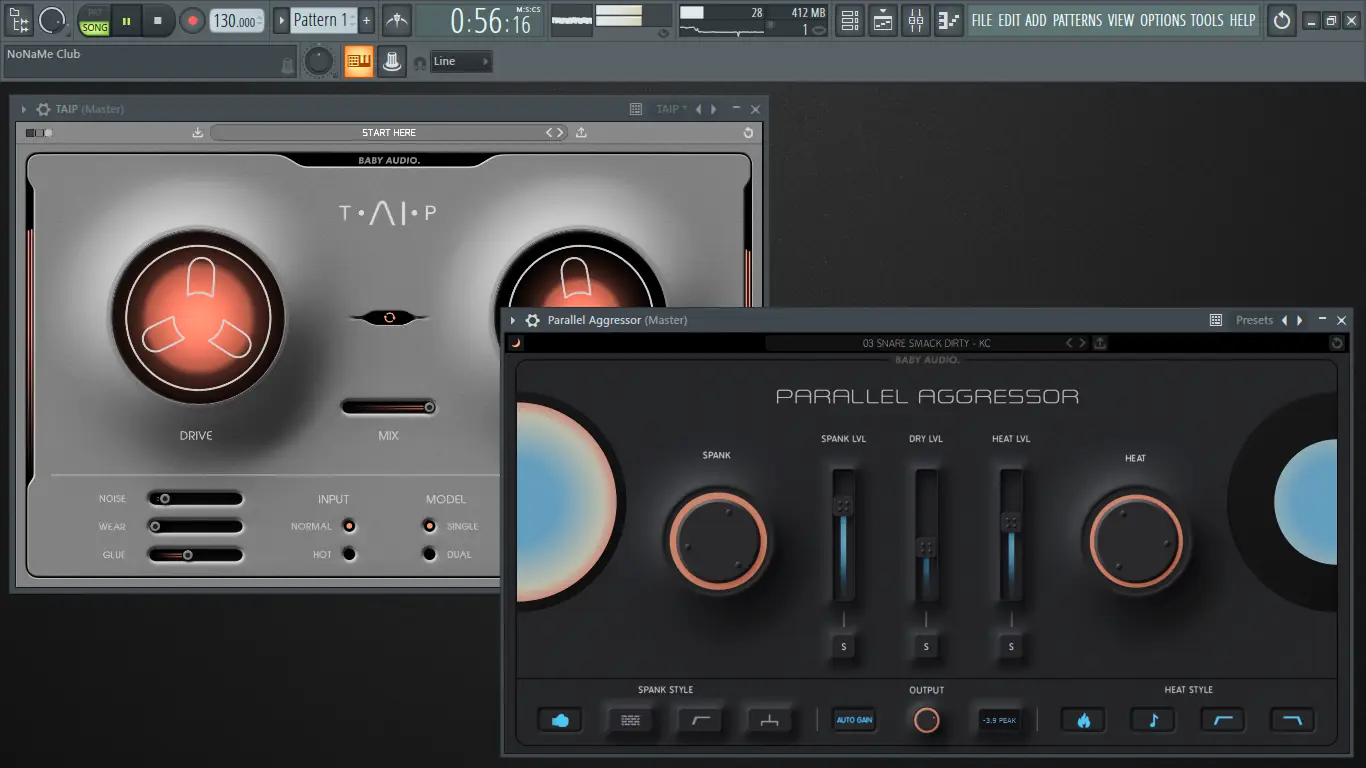Open the ADD menu
Screen dimensions: 1366x768
click(1036, 20)
